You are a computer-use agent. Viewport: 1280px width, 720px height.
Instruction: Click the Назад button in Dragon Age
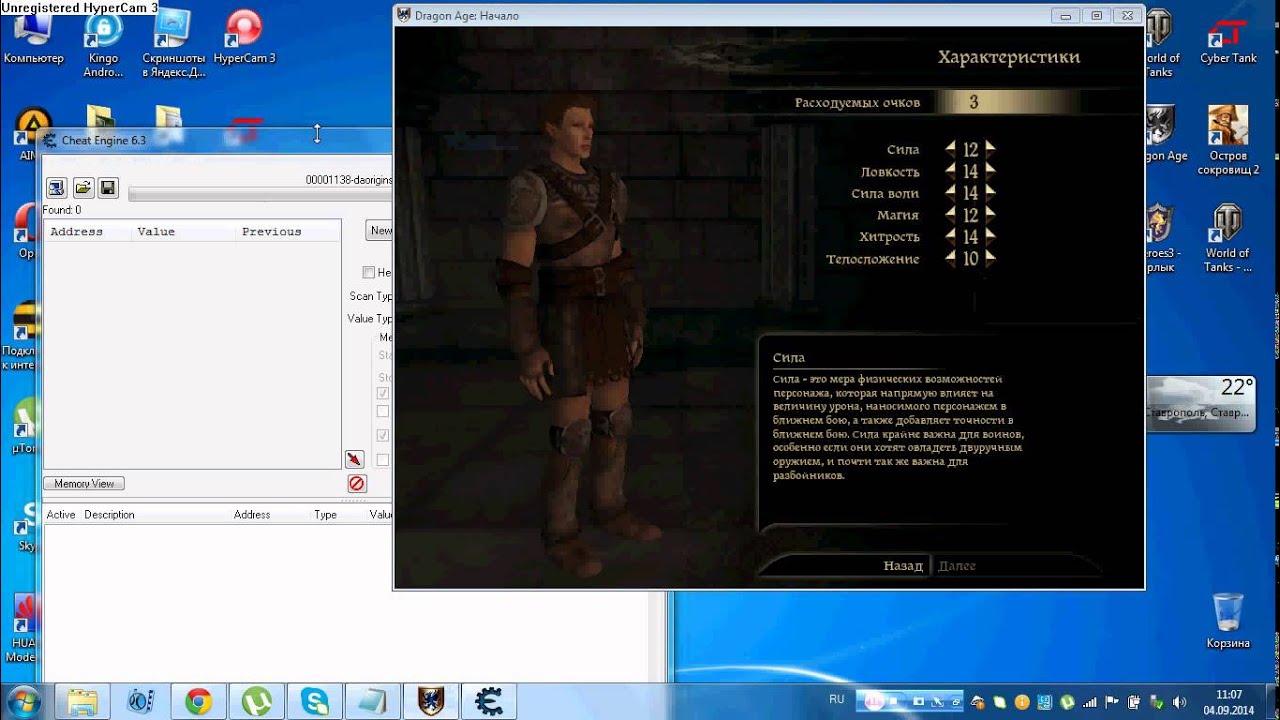[903, 566]
